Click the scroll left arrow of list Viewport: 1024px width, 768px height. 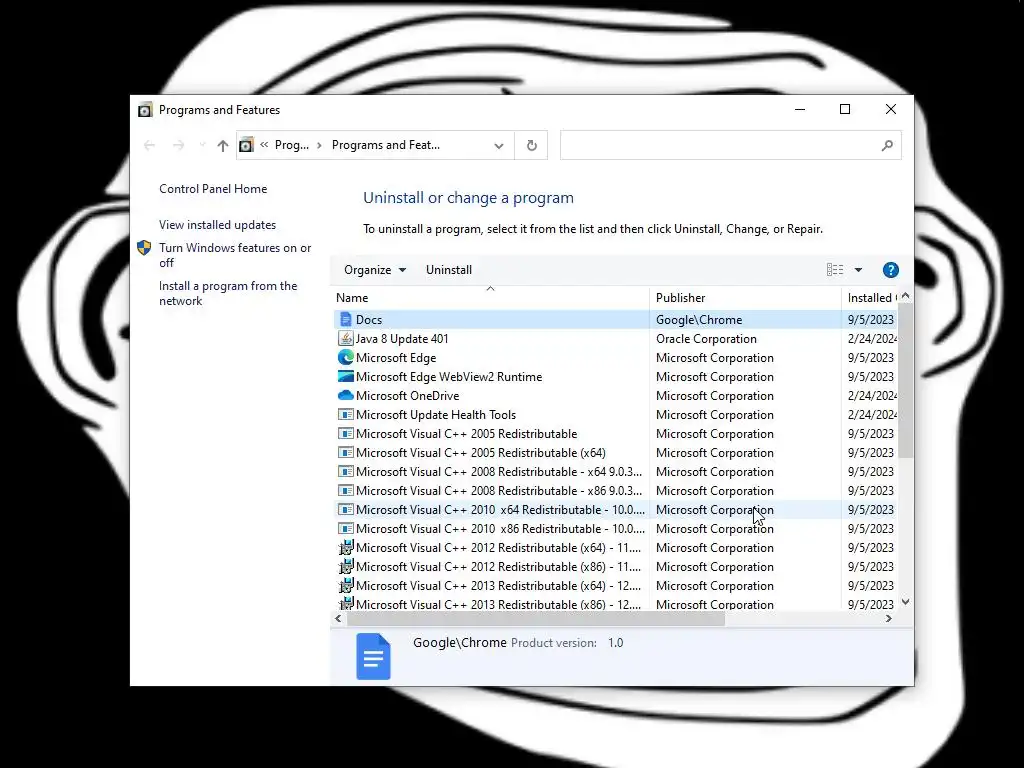pos(338,618)
